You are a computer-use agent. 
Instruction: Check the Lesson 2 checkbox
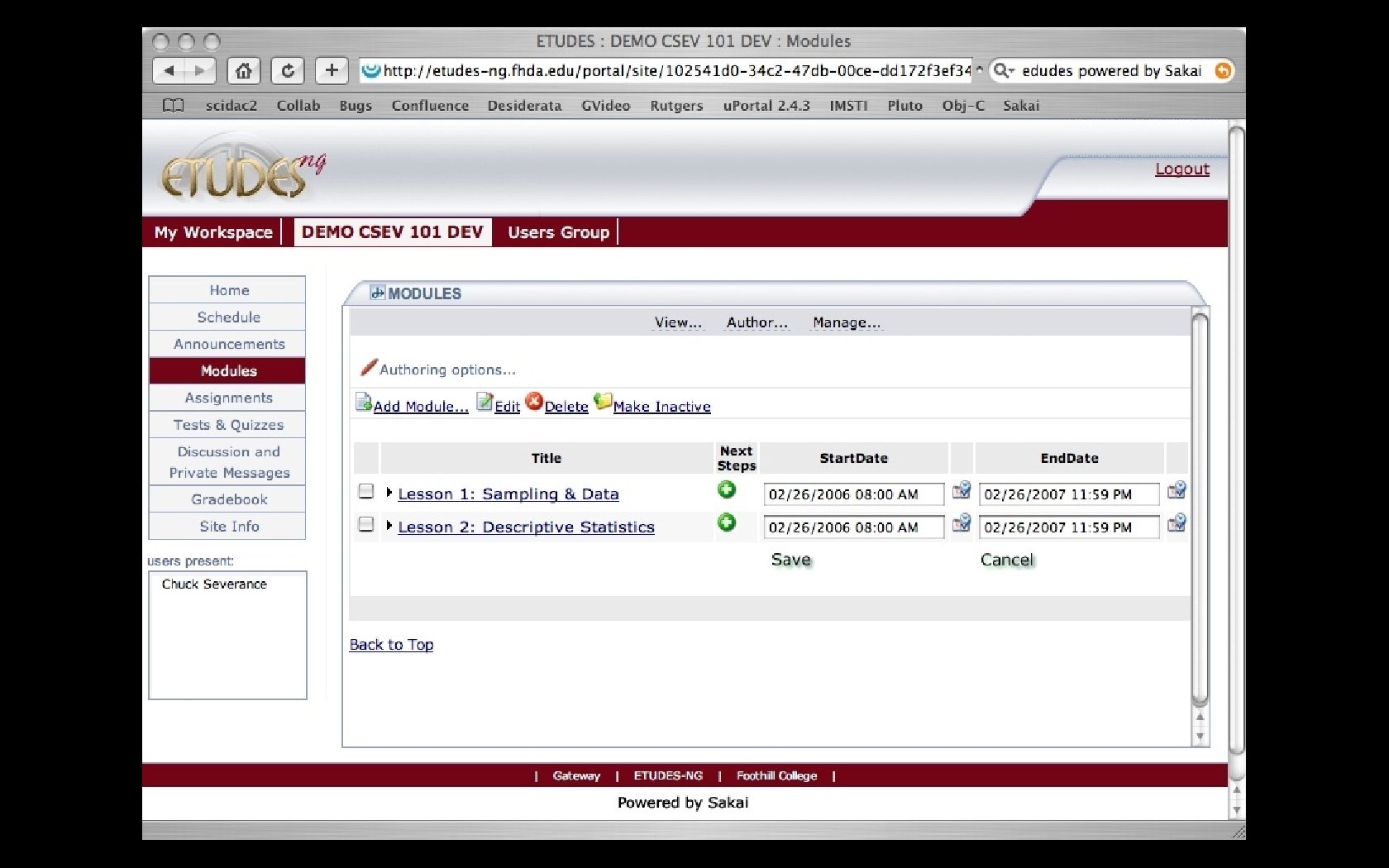tap(366, 524)
